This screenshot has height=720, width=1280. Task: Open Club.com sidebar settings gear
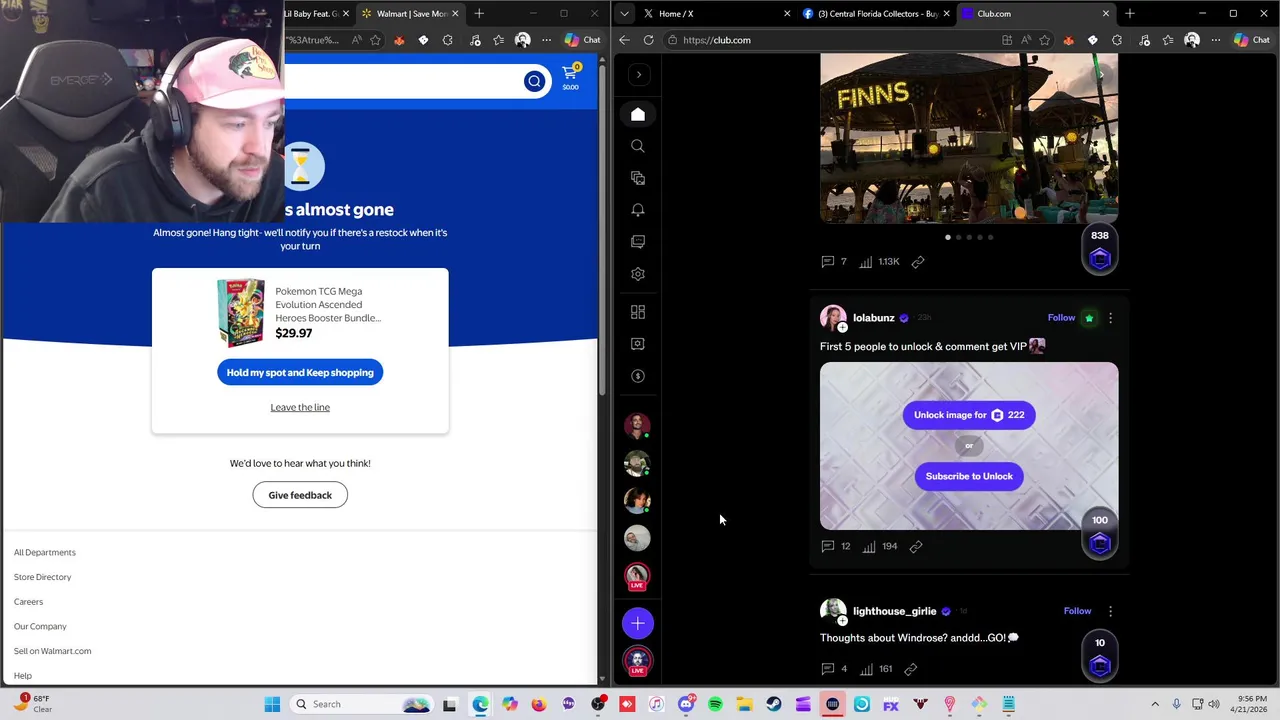638,274
